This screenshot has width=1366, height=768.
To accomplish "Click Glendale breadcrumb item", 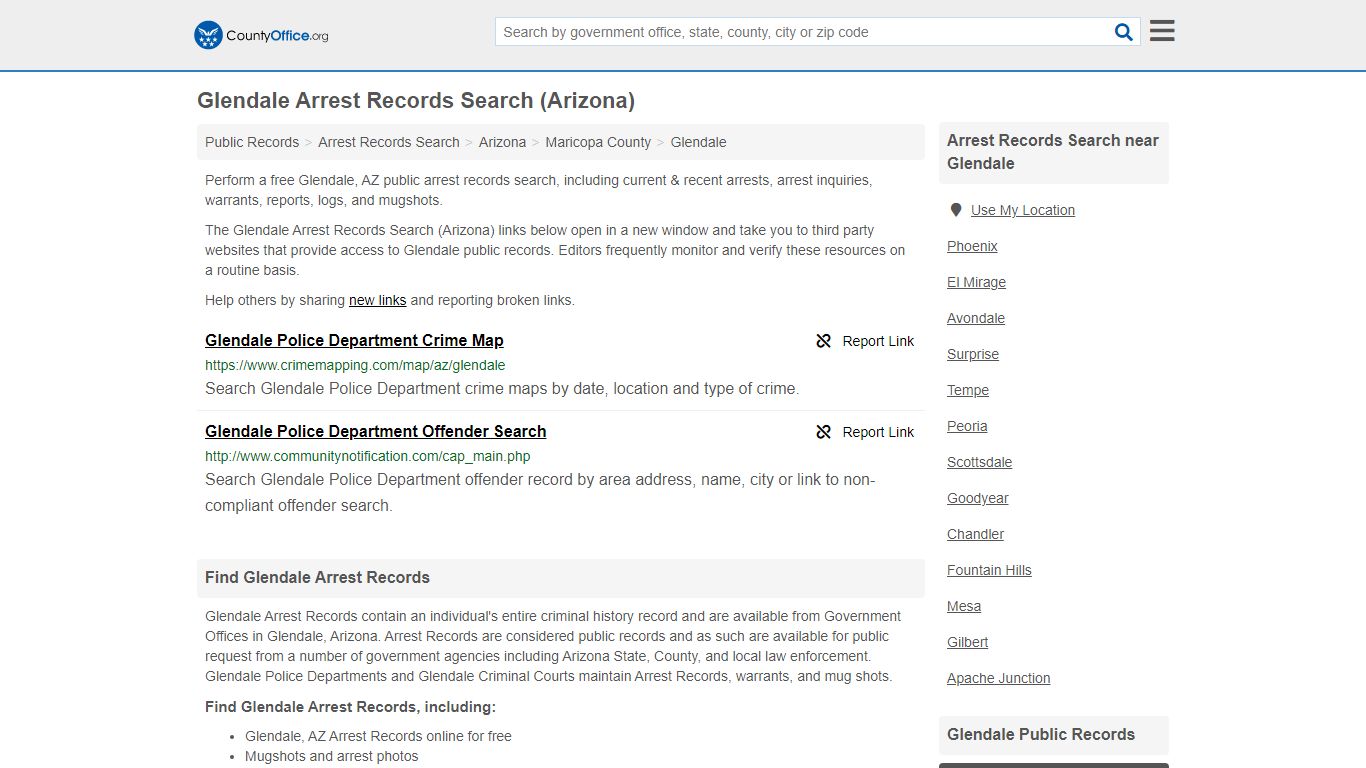I will coord(698,142).
